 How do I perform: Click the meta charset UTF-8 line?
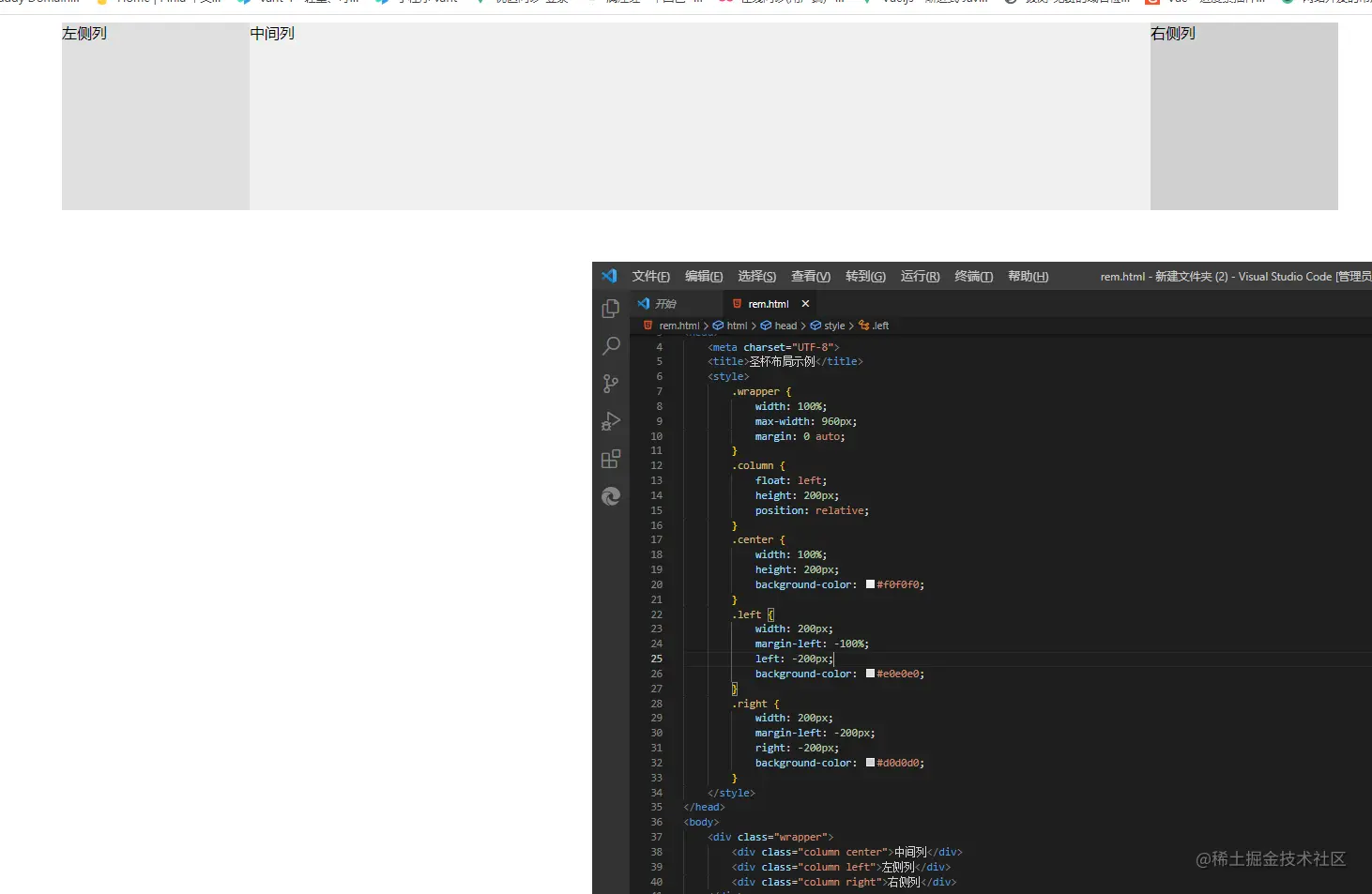pos(773,347)
